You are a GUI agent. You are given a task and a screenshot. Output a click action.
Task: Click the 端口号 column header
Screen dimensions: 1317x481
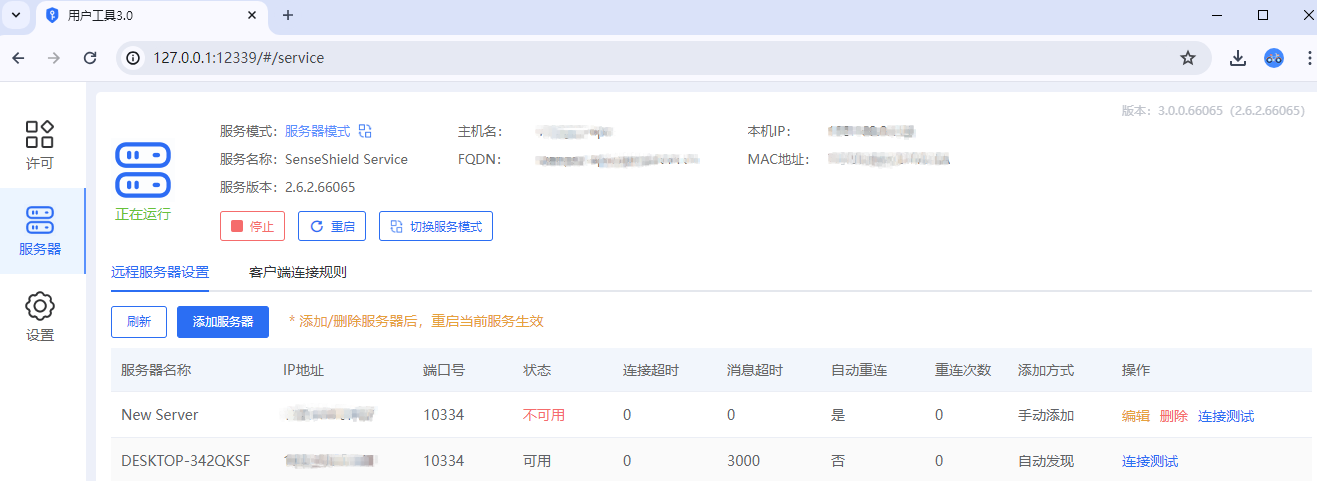[x=444, y=370]
